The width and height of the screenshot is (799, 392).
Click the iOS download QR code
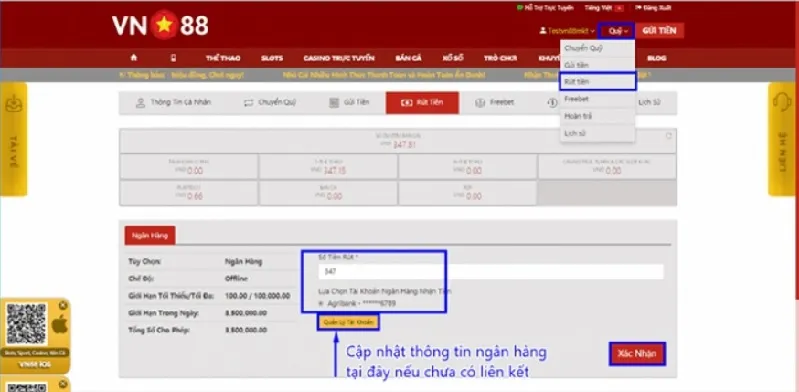point(26,324)
